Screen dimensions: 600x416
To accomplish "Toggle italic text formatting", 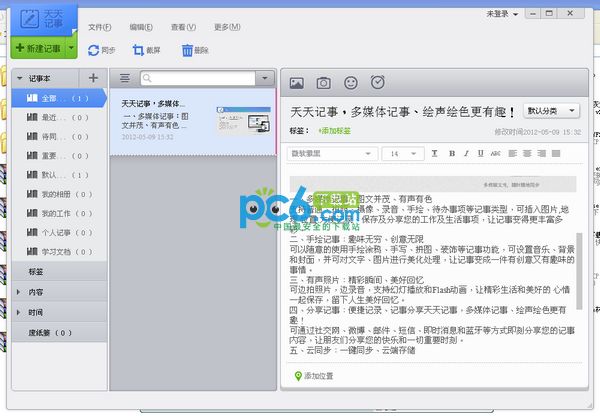I will [x=467, y=153].
